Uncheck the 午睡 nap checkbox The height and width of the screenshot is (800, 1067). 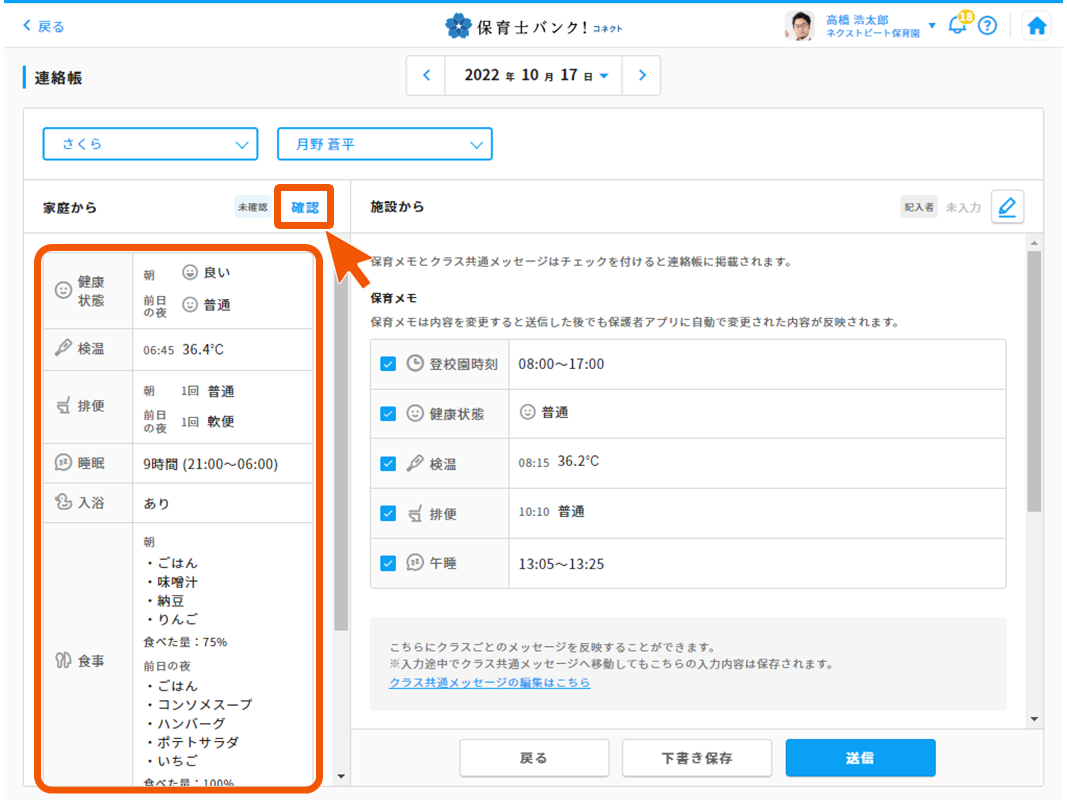click(x=387, y=564)
